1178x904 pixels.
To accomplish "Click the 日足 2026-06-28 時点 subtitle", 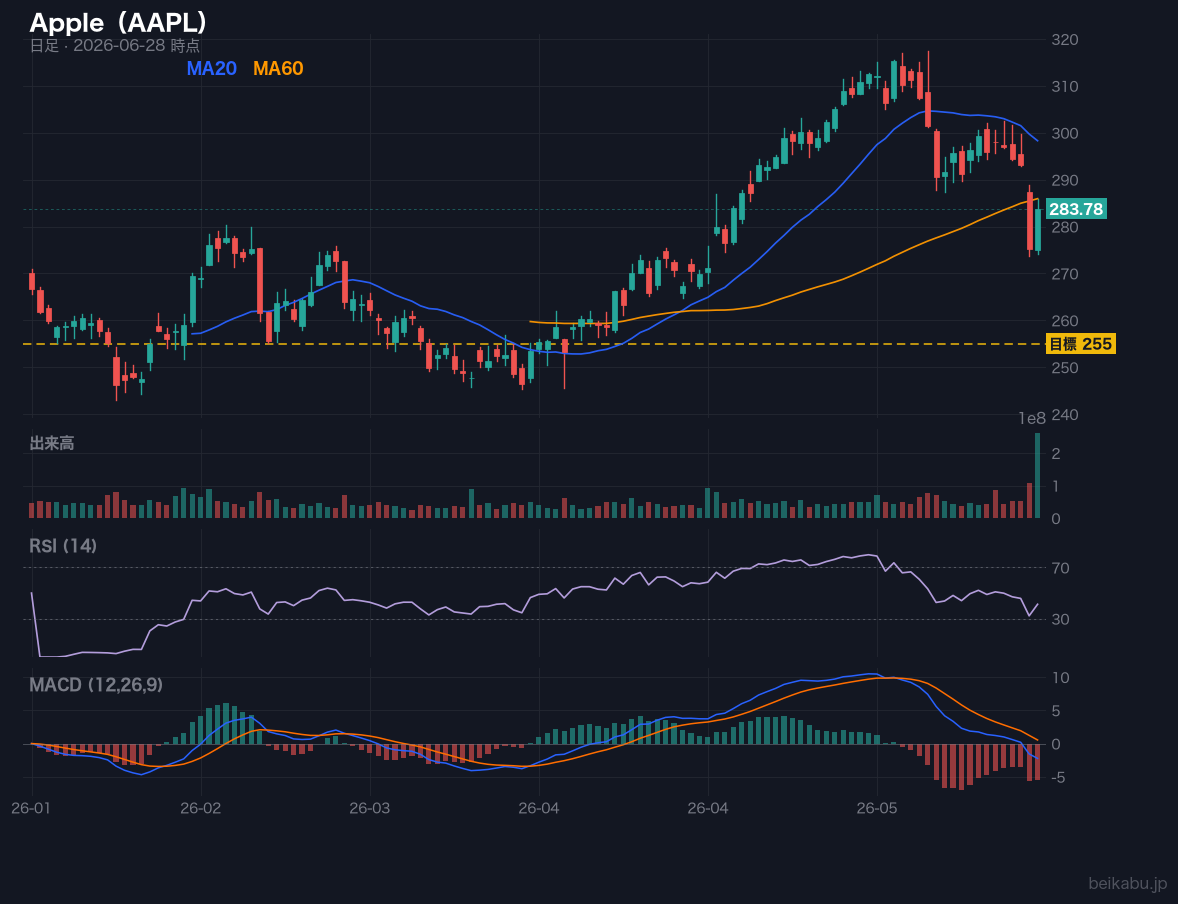I will 114,45.
